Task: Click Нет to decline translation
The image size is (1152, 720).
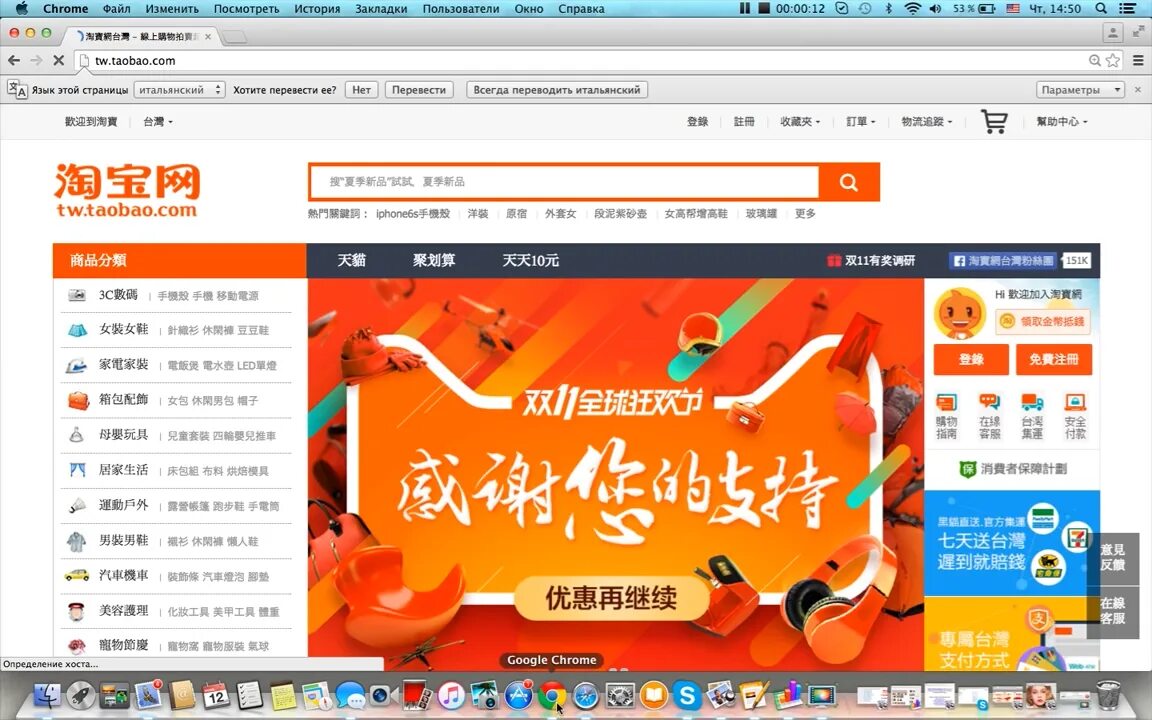Action: tap(361, 90)
